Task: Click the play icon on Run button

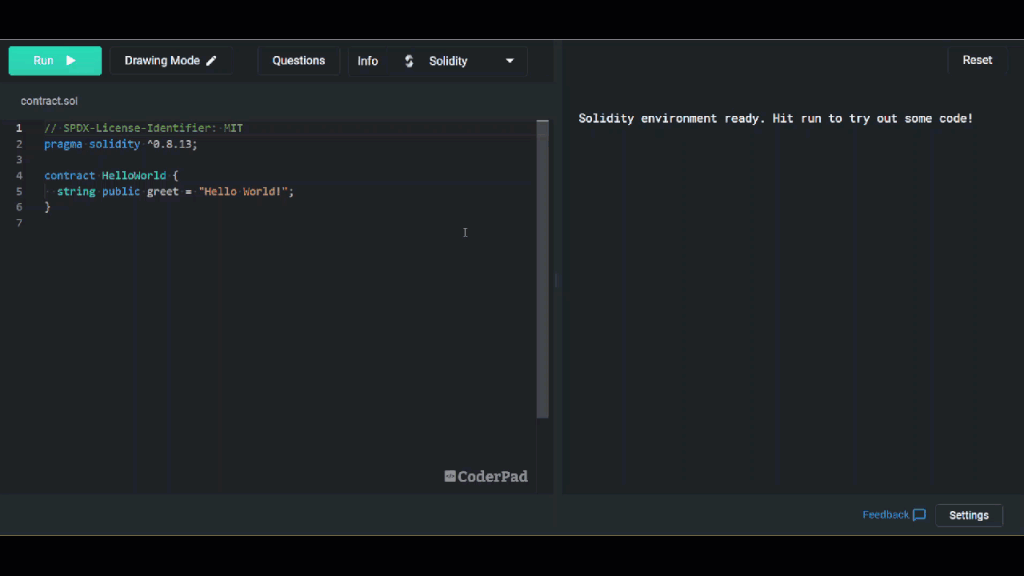Action: (x=71, y=61)
